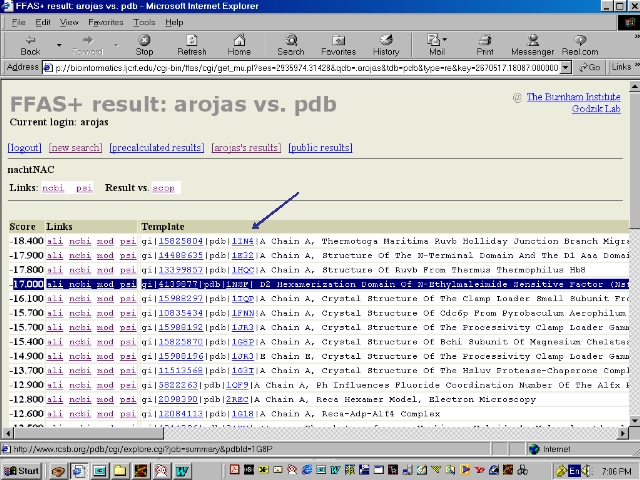Expand the Back button history arrow
640x480 pixels.
click(x=58, y=44)
